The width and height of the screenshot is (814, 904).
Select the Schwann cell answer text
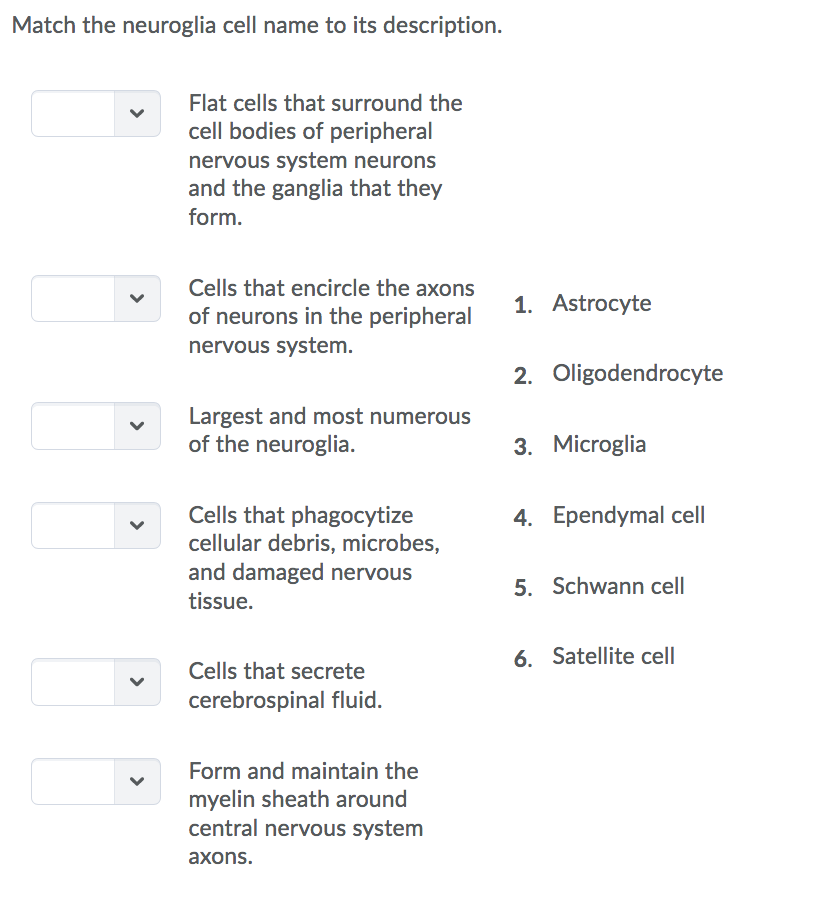pos(618,586)
